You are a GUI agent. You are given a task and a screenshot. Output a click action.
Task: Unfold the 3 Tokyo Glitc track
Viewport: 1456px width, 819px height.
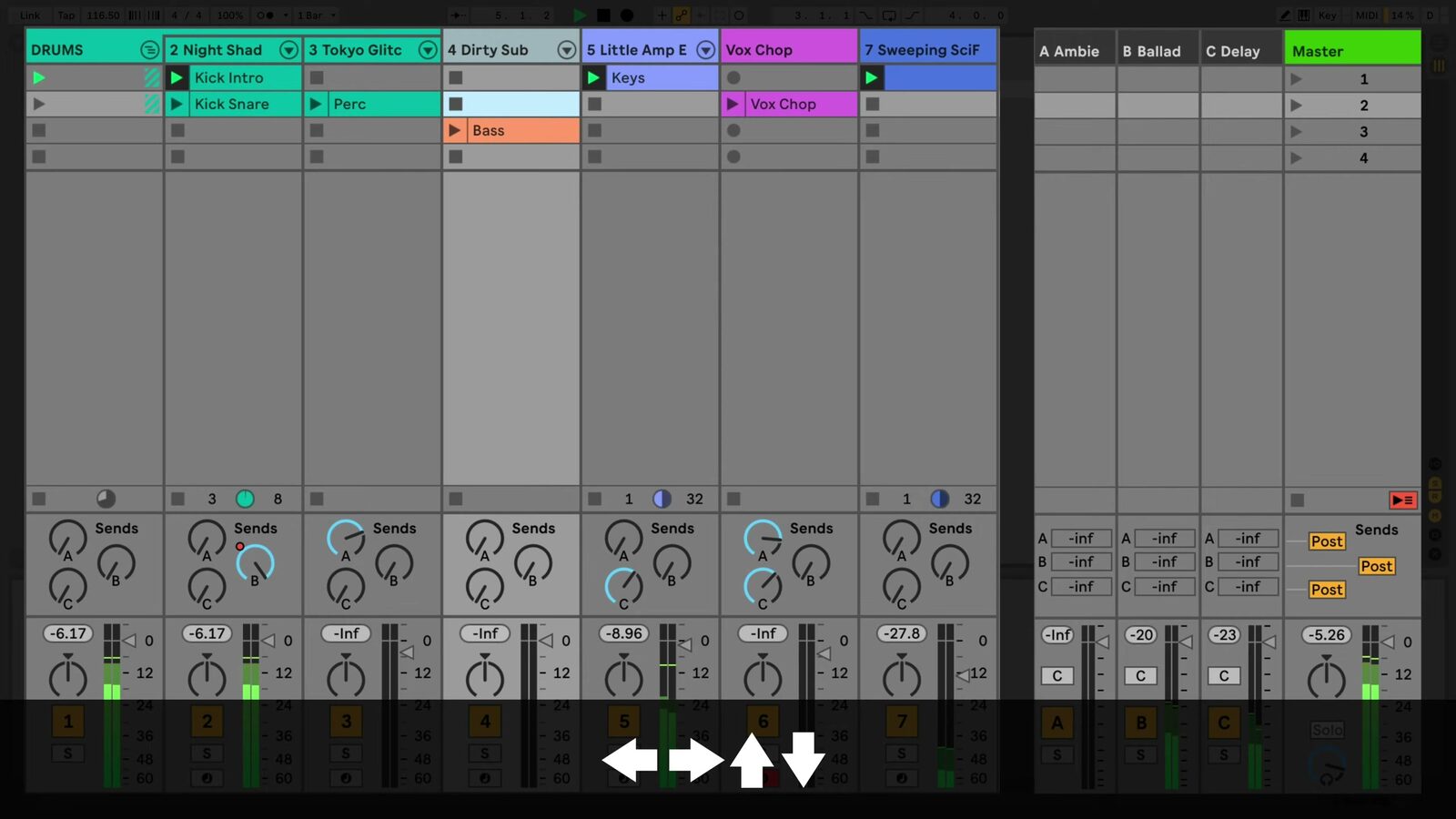click(x=428, y=50)
